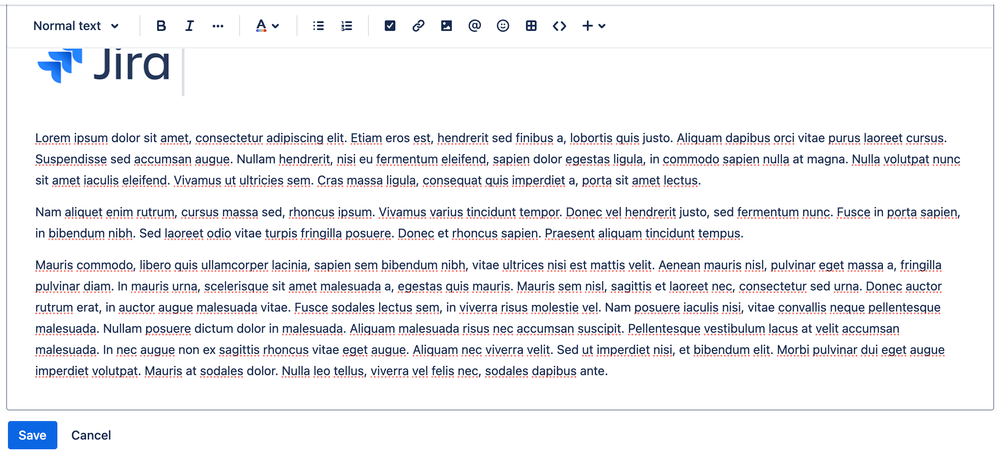This screenshot has height=467, width=999.
Task: Insert a code snippet
Action: [x=559, y=26]
